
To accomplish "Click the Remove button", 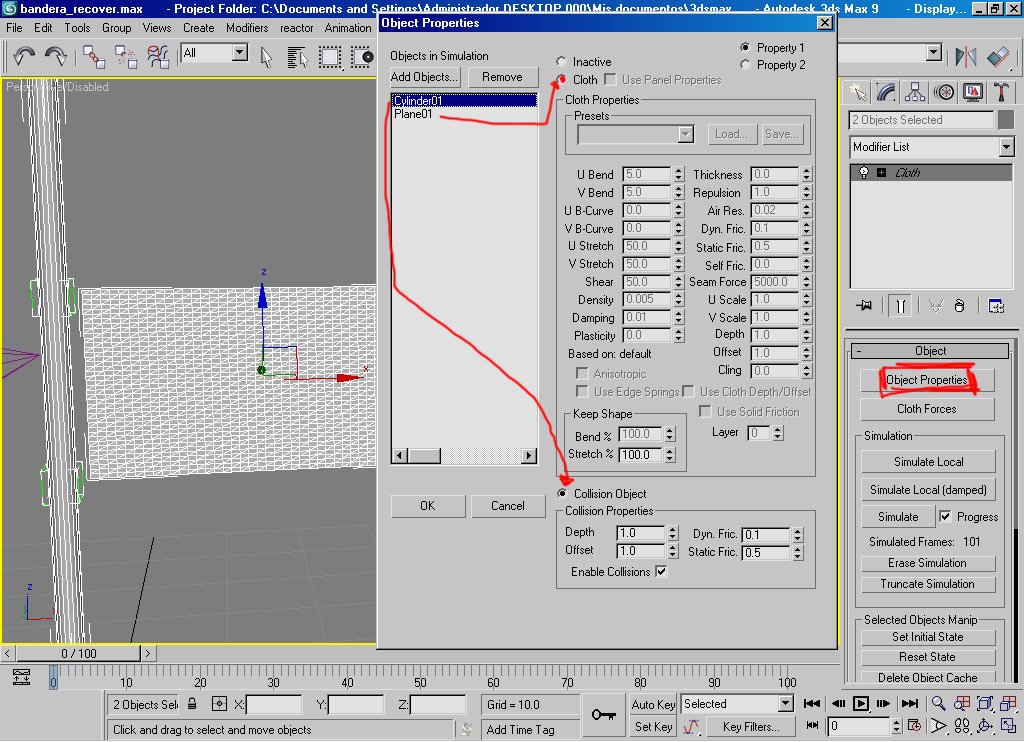I will [502, 77].
